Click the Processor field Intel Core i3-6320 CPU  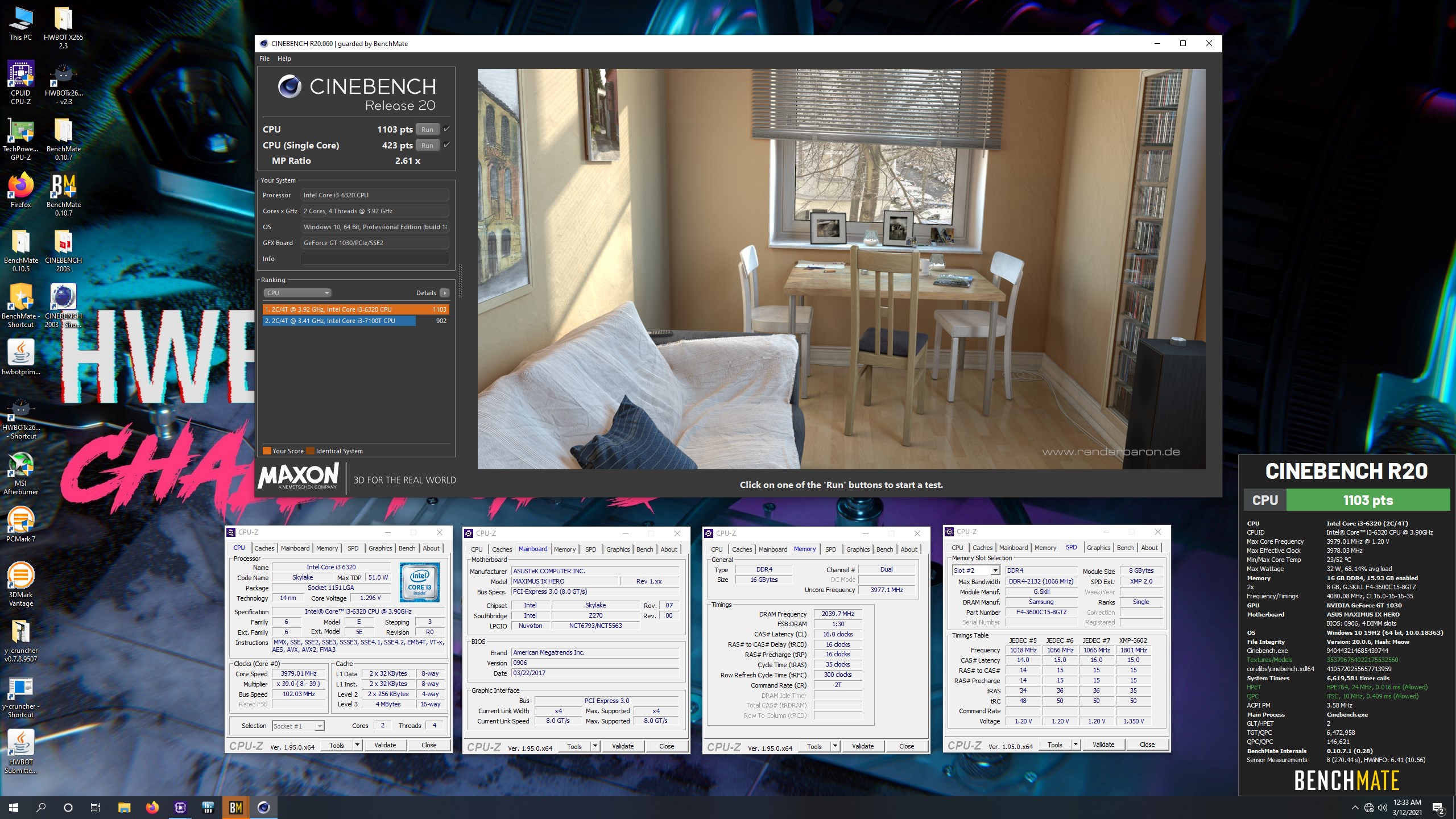[x=375, y=195]
